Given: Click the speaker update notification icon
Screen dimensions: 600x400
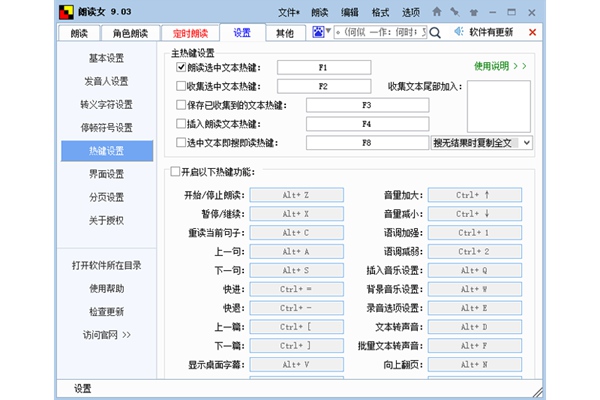Looking at the screenshot, I should [x=459, y=32].
